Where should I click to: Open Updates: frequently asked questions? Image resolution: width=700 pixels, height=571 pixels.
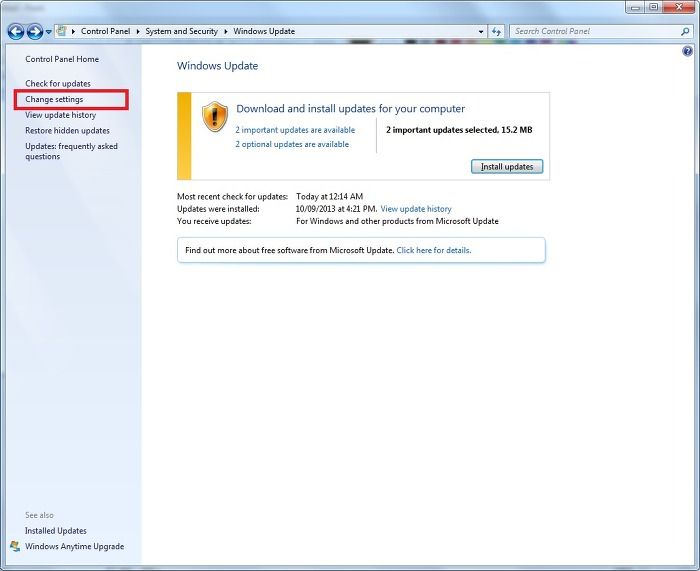pyautogui.click(x=71, y=151)
